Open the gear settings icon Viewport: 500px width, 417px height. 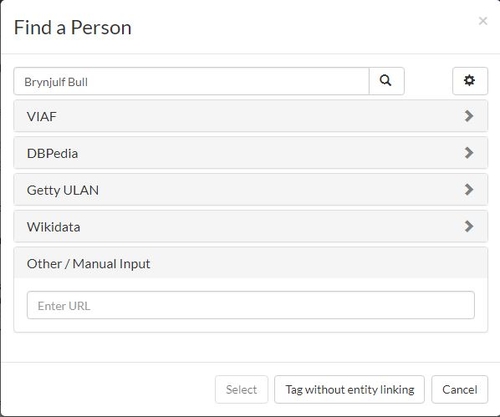click(x=470, y=81)
